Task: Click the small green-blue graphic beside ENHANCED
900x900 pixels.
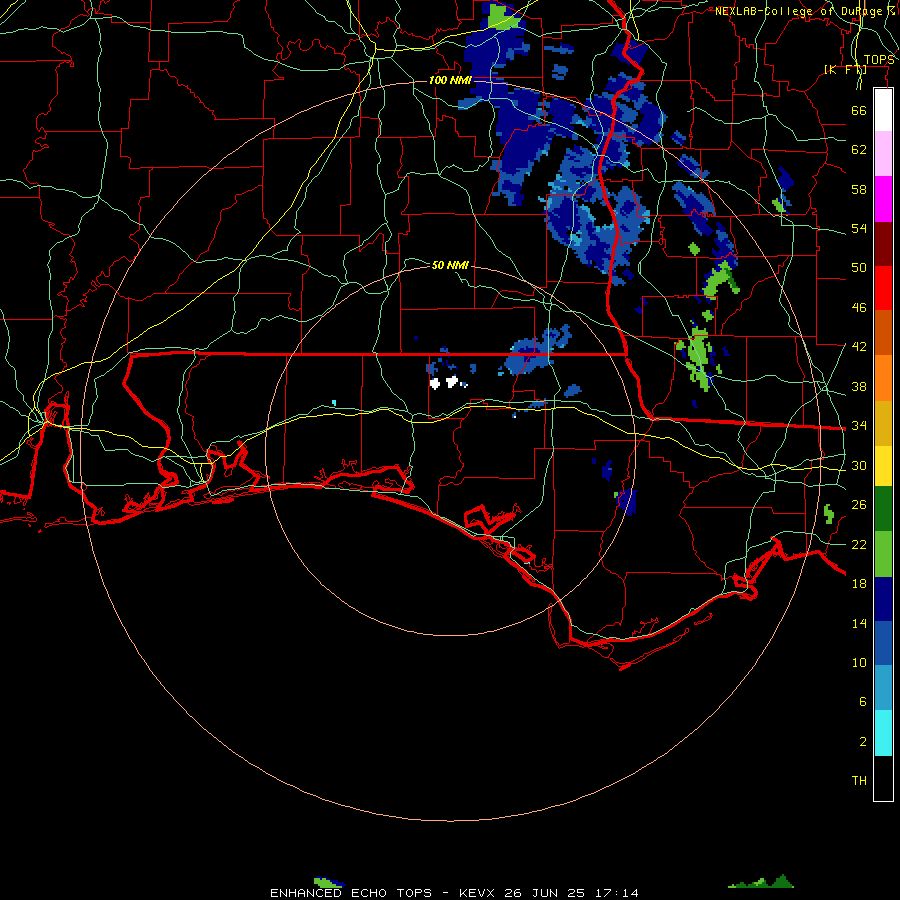Action: pyautogui.click(x=329, y=882)
